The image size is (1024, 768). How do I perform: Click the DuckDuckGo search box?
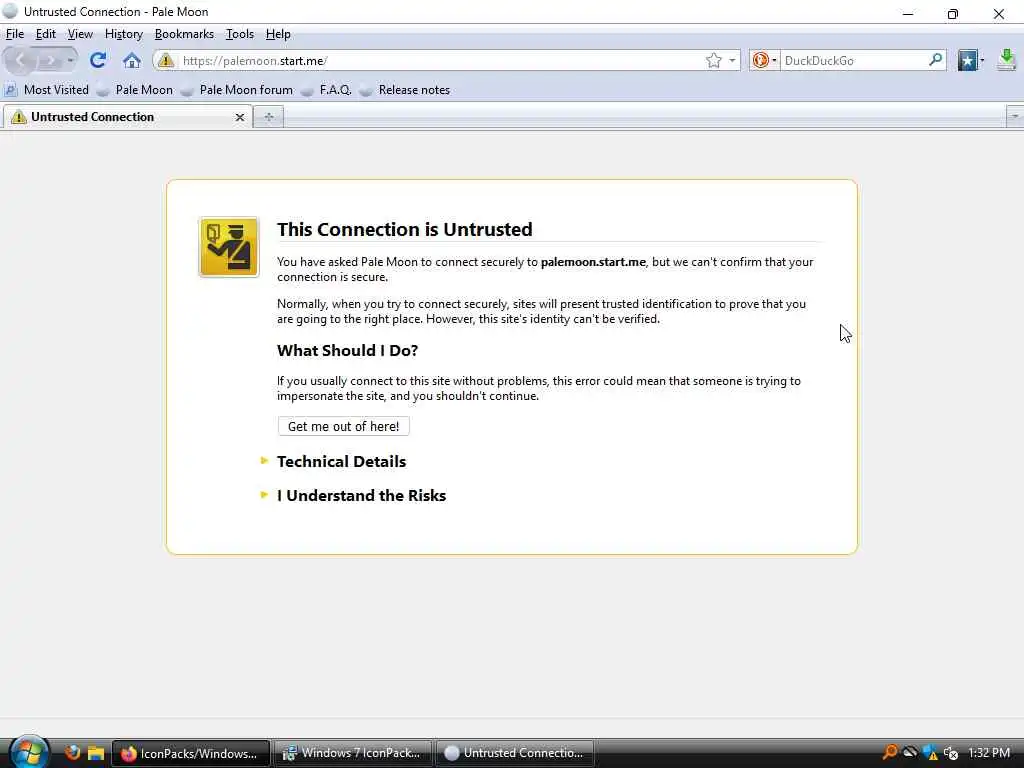854,61
